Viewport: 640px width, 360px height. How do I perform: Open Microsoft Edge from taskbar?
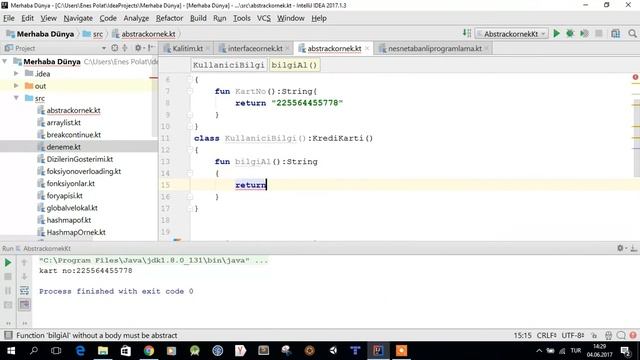[80, 351]
